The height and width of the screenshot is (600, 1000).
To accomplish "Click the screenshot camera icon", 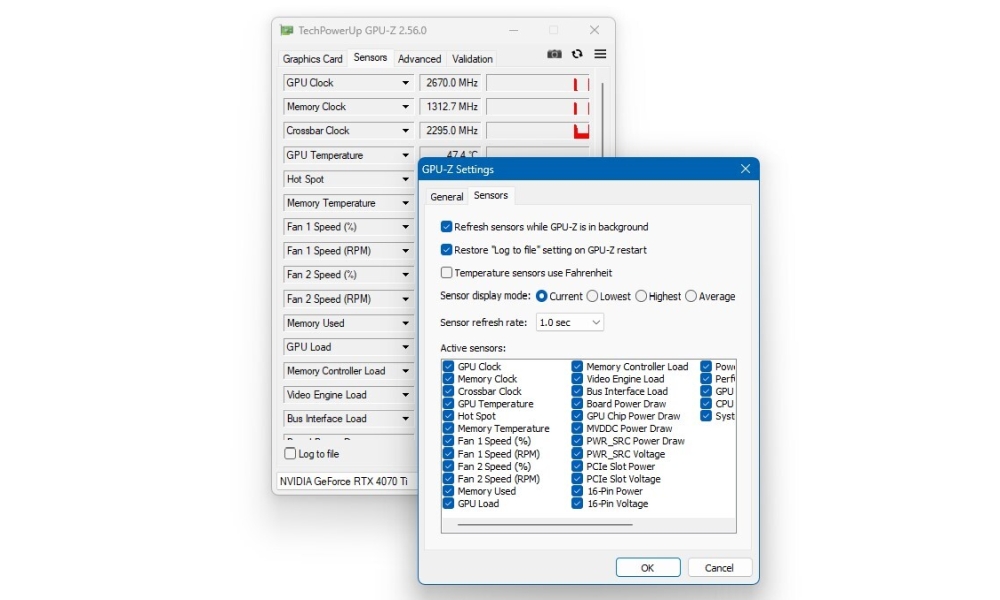I will tap(554, 54).
